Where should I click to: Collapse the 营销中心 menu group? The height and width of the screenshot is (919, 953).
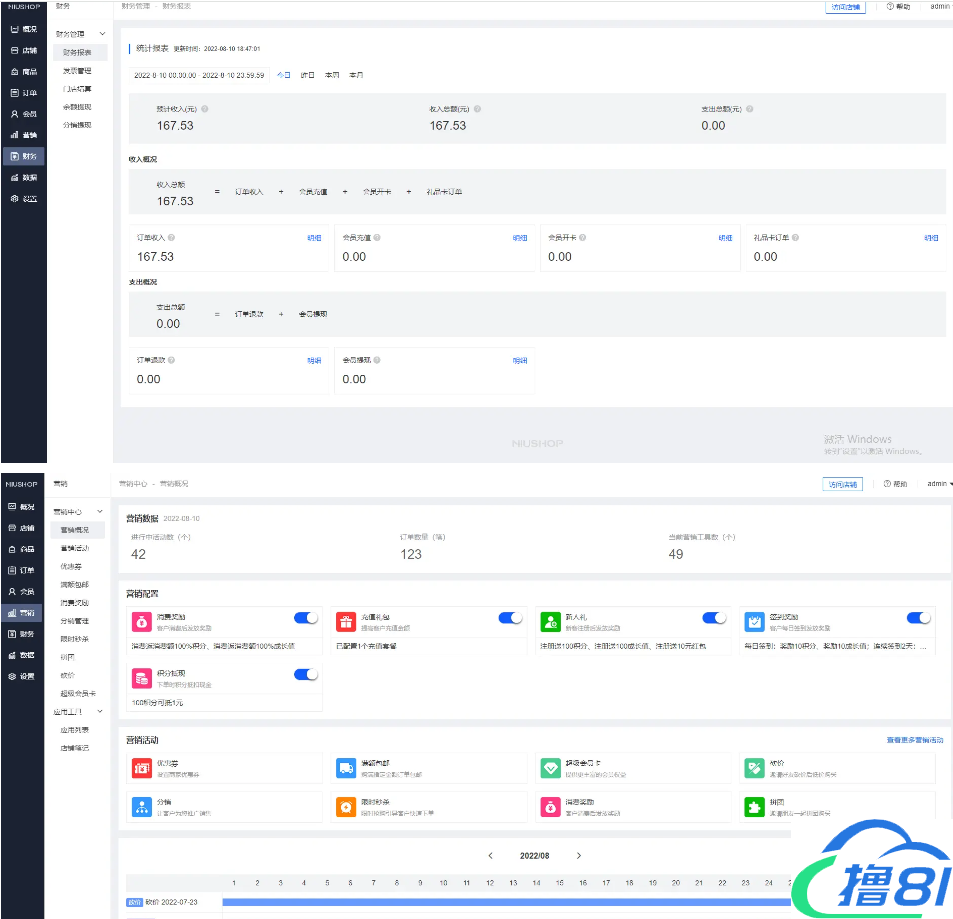tap(100, 512)
